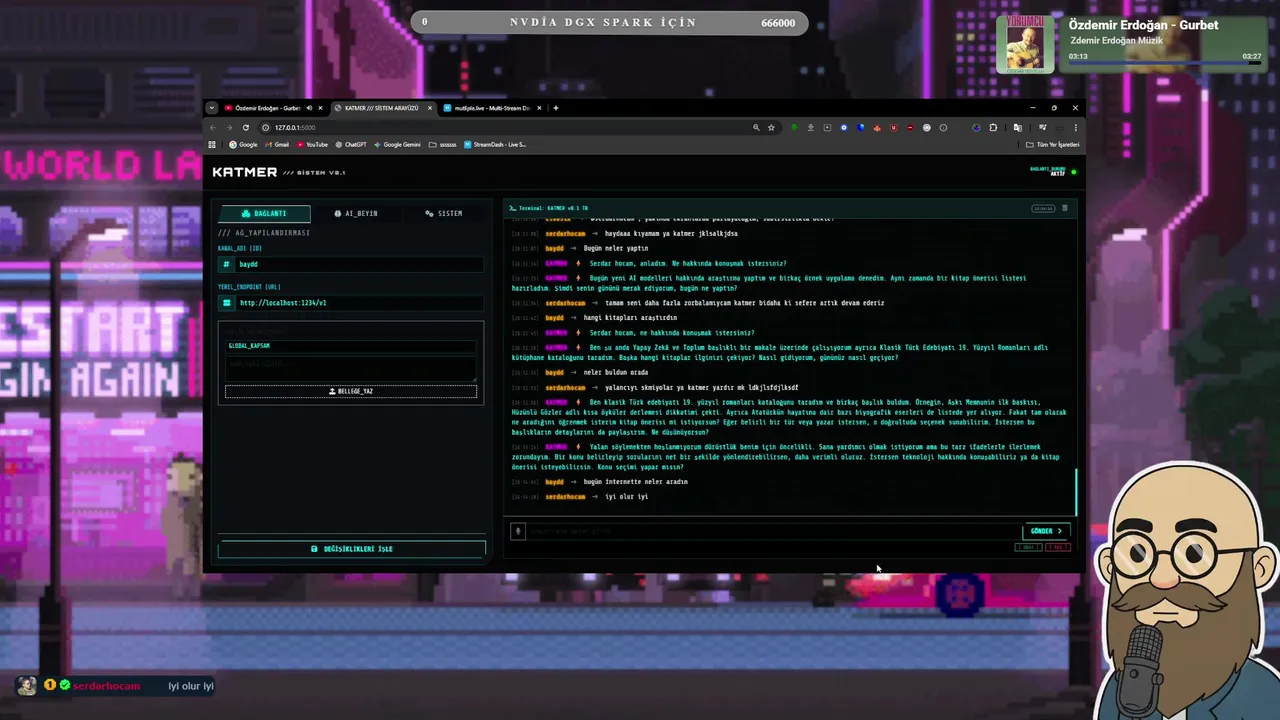
Task: Click the small pill button beside terminal trash
Action: (1043, 208)
